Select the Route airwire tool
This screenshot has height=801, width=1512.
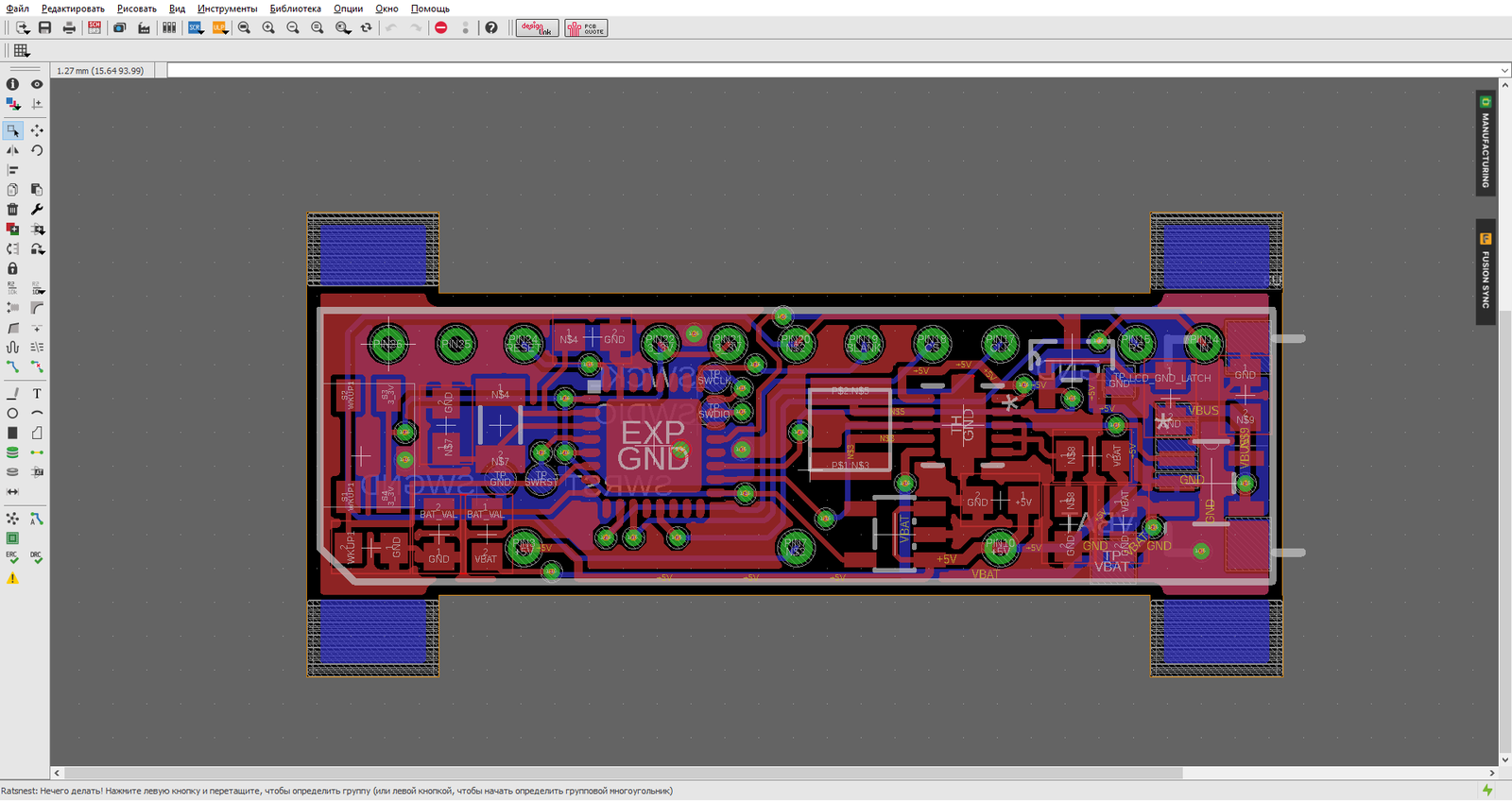tap(12, 366)
